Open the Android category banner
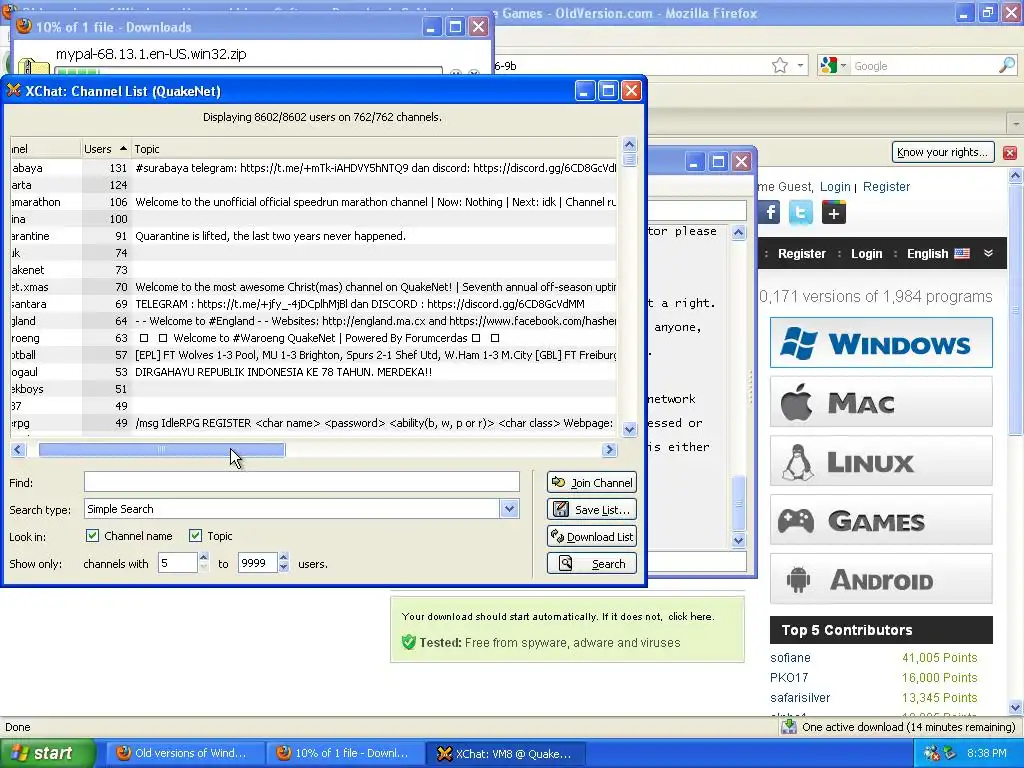1024x768 pixels. [881, 579]
